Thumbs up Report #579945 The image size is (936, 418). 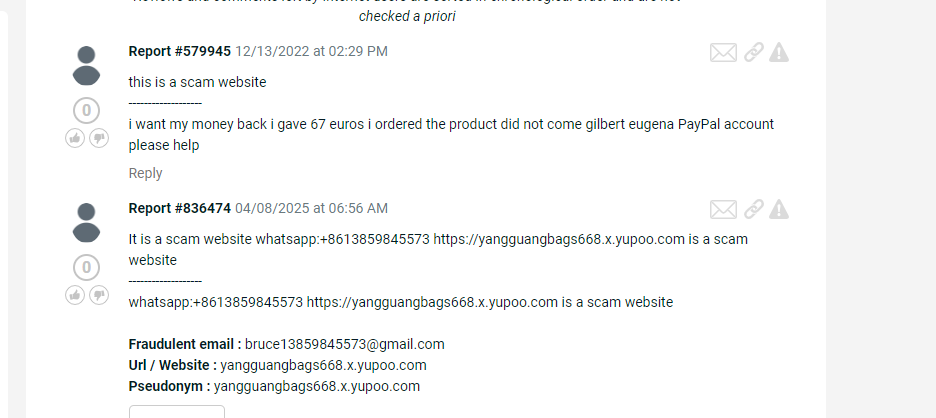tap(75, 139)
